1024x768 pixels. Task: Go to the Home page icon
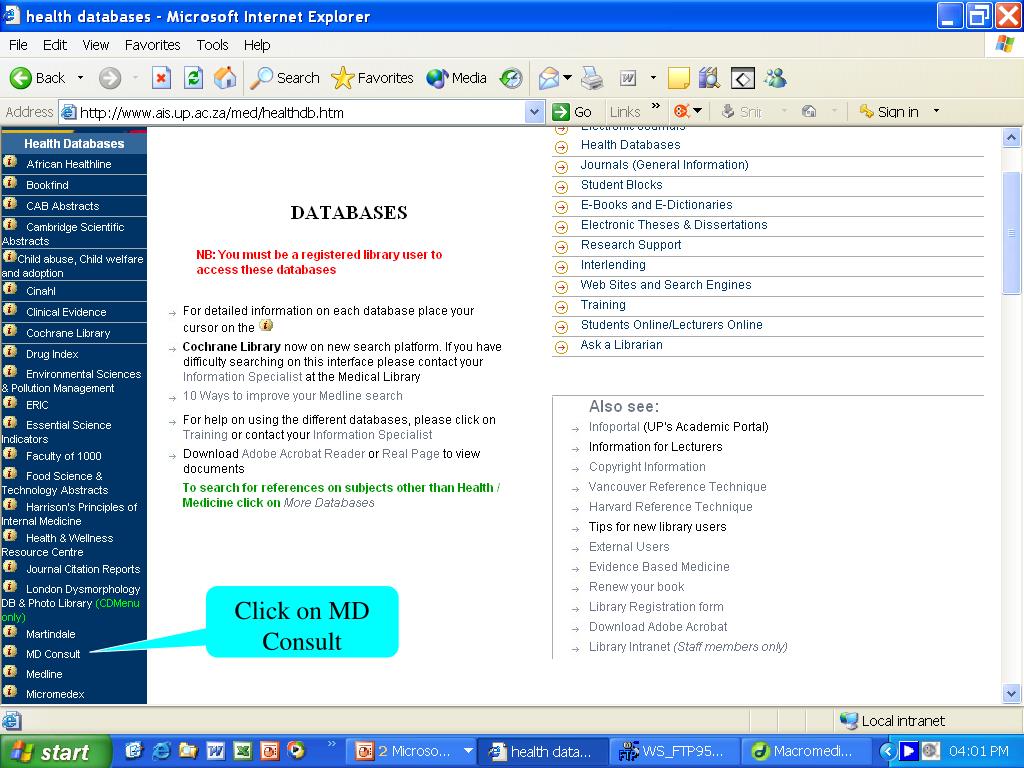point(225,78)
